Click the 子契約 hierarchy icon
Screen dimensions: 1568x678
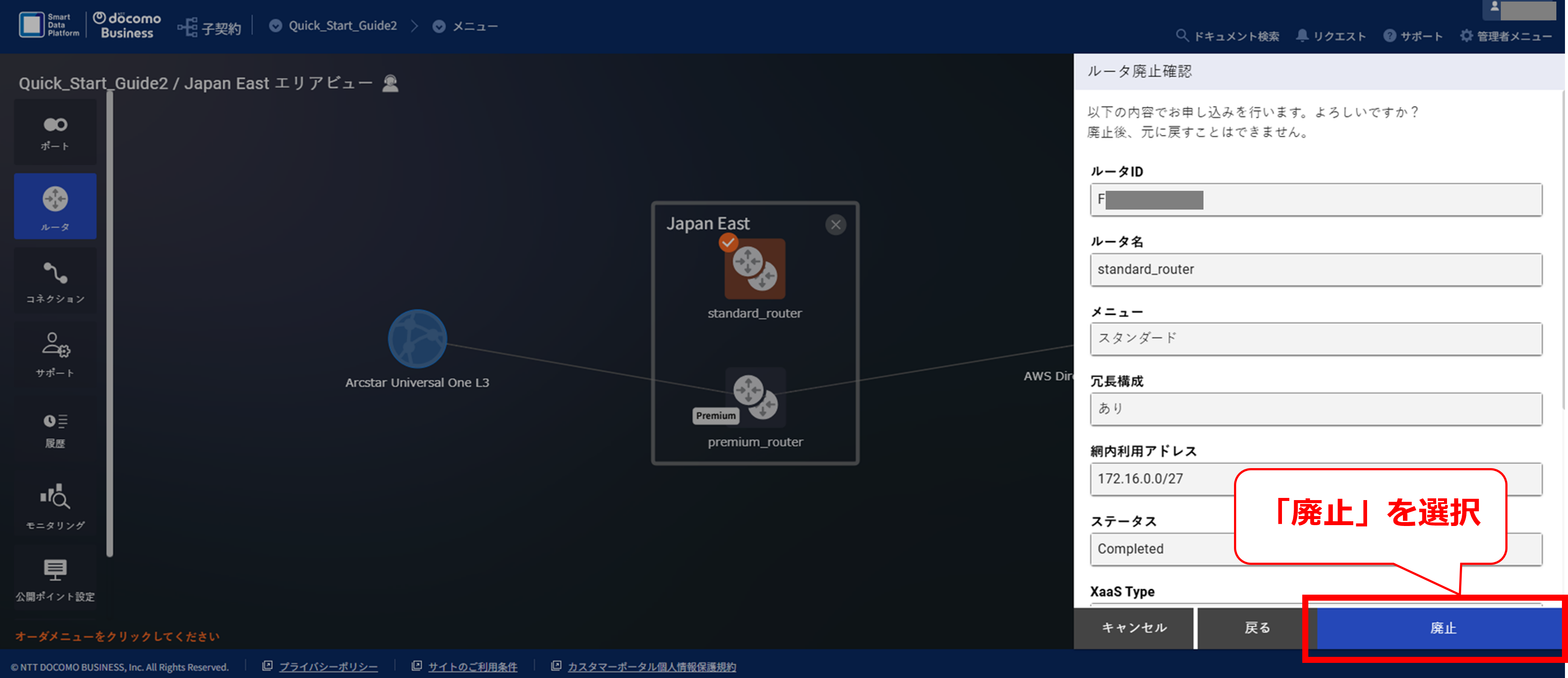pos(188,27)
